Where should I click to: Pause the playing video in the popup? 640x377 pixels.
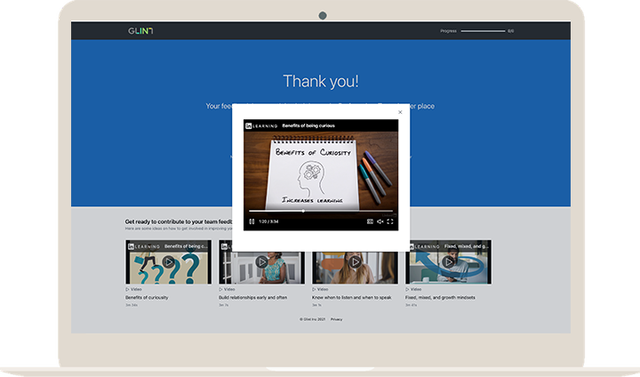click(252, 222)
